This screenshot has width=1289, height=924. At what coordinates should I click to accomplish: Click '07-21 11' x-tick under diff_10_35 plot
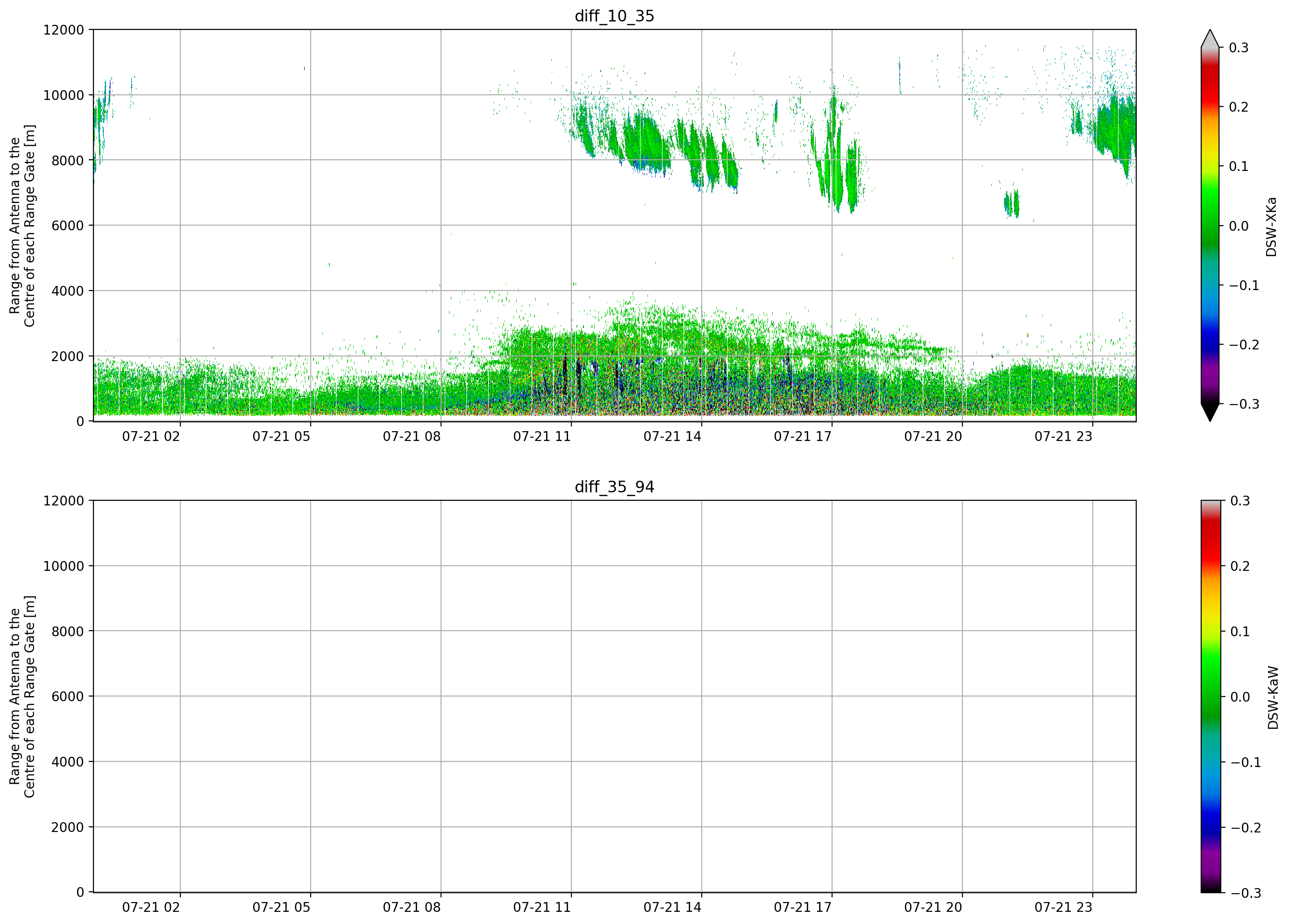pos(542,436)
